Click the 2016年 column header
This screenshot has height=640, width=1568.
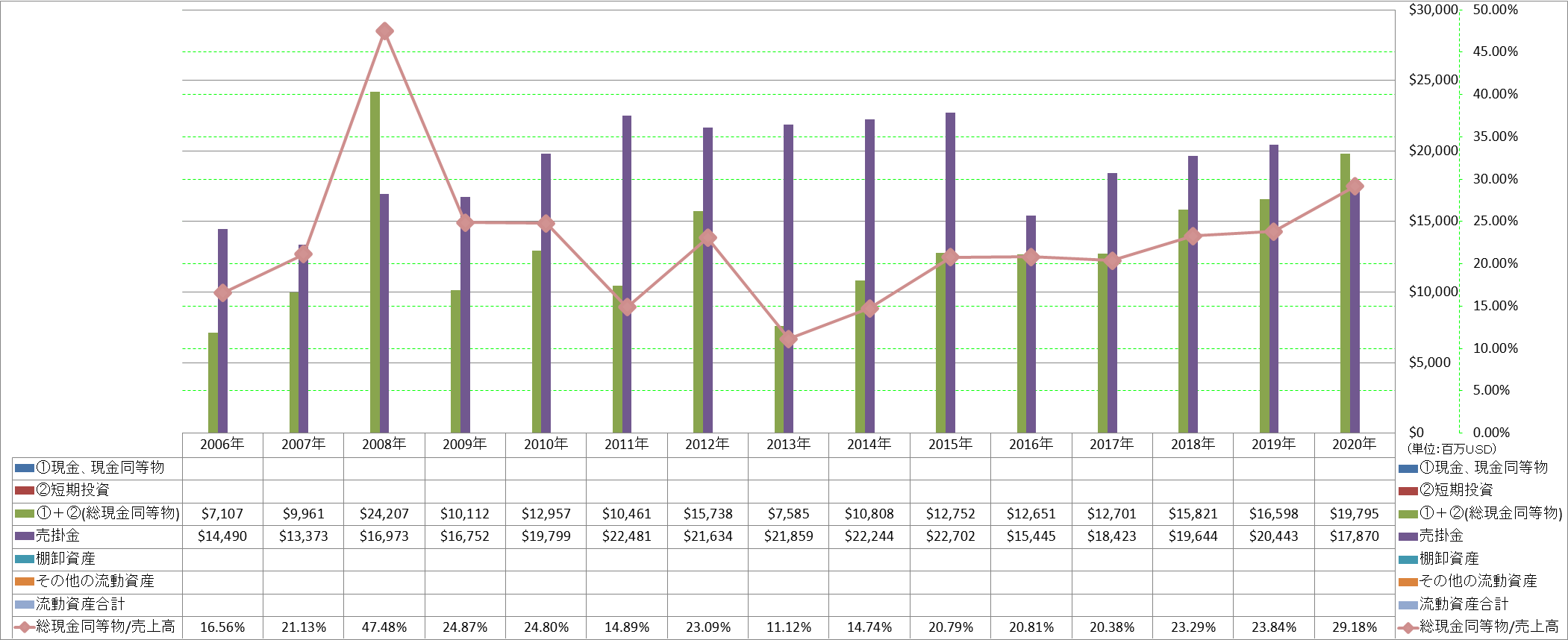coord(1031,445)
